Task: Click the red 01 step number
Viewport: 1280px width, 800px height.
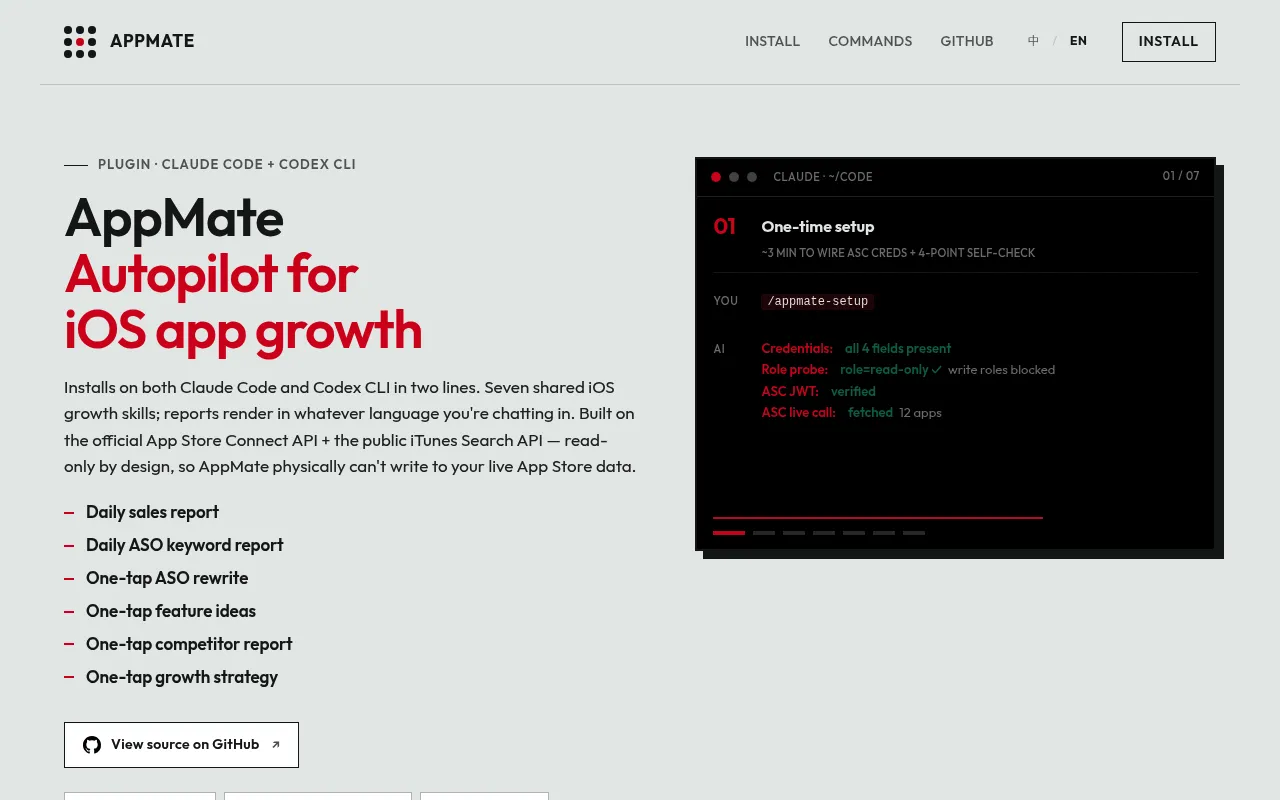Action: click(725, 227)
